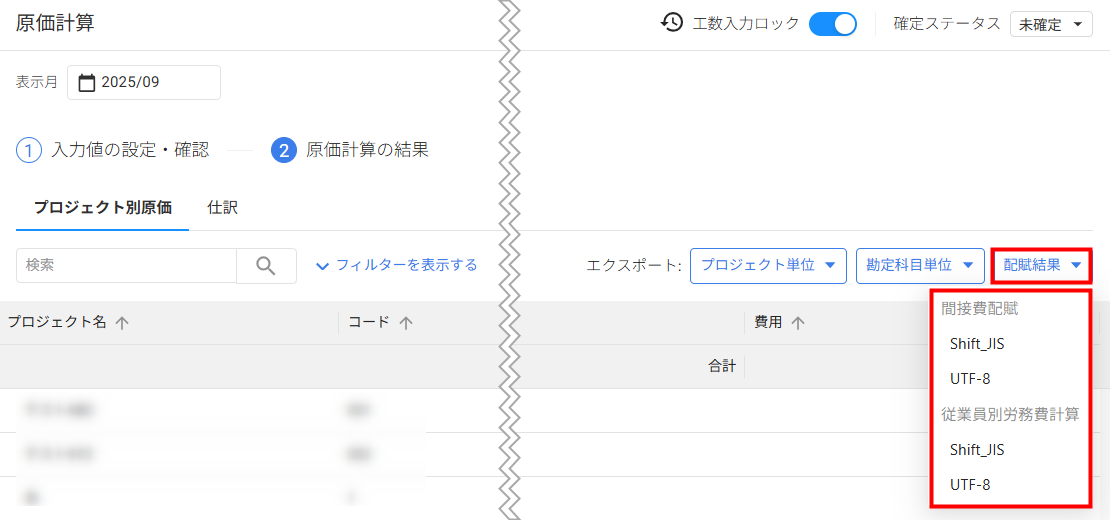Click sort arrow next to 費用

pos(797,323)
